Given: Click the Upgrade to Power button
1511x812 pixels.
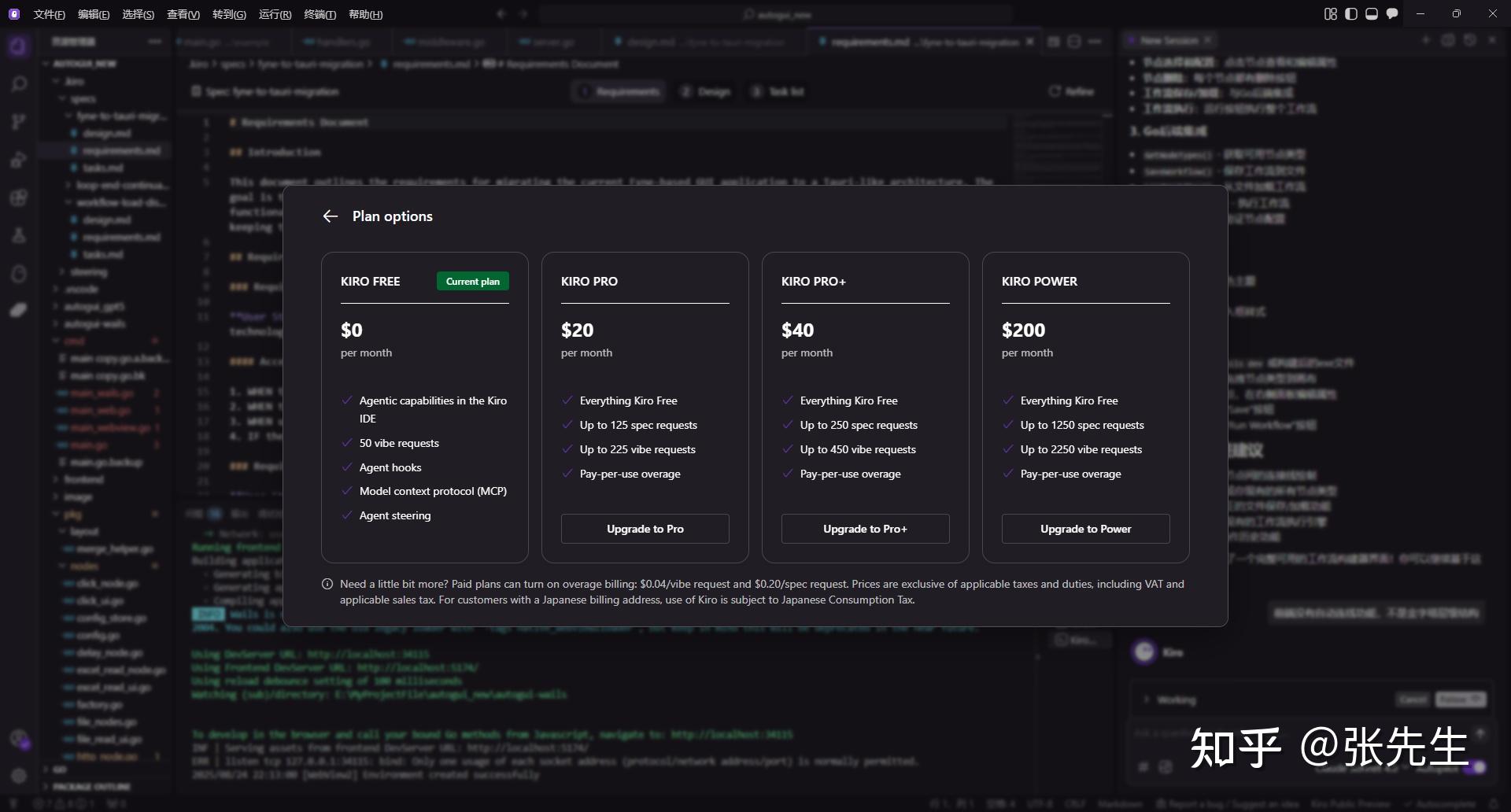Looking at the screenshot, I should [x=1085, y=529].
